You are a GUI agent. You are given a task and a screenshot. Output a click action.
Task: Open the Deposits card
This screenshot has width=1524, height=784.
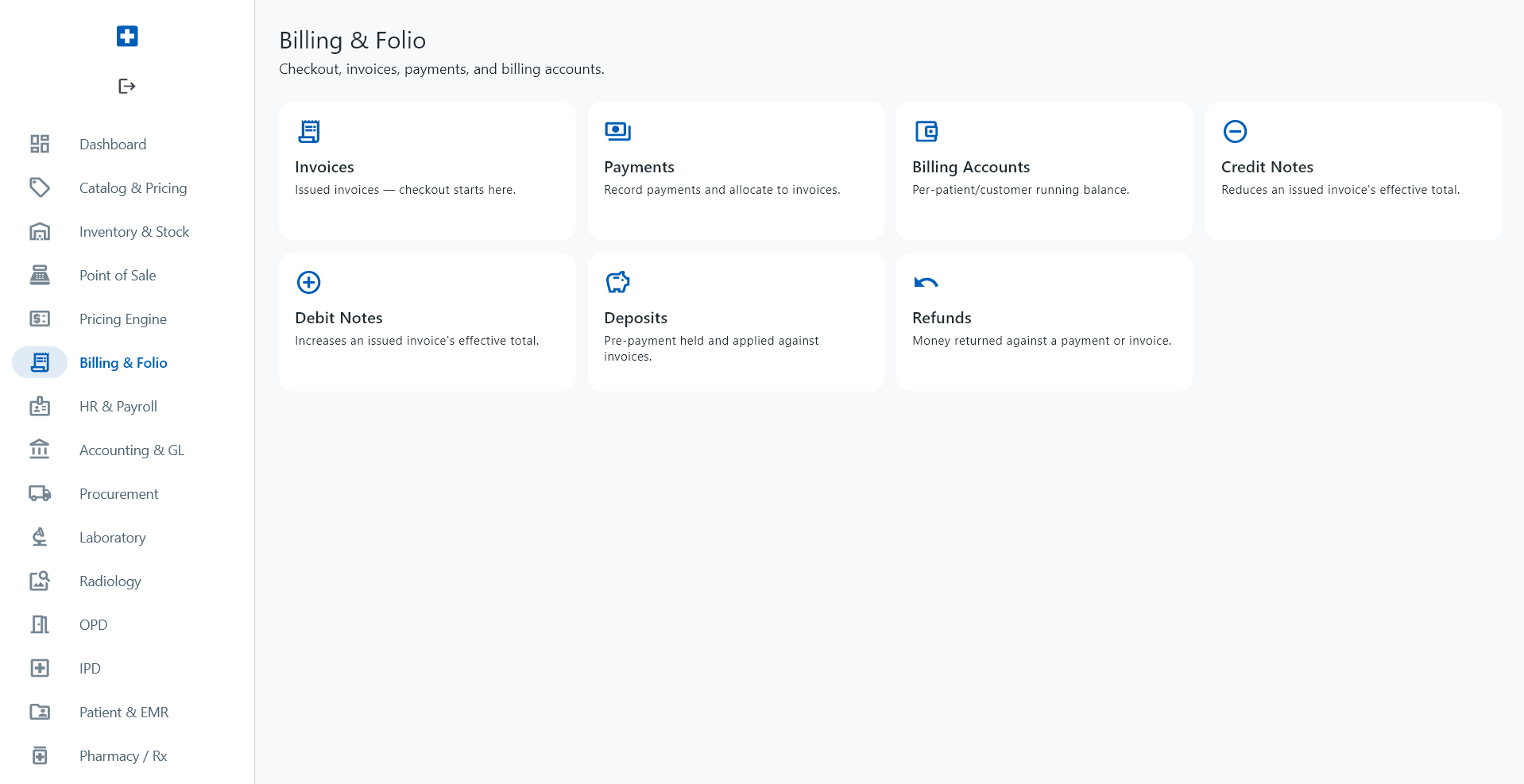pos(736,322)
